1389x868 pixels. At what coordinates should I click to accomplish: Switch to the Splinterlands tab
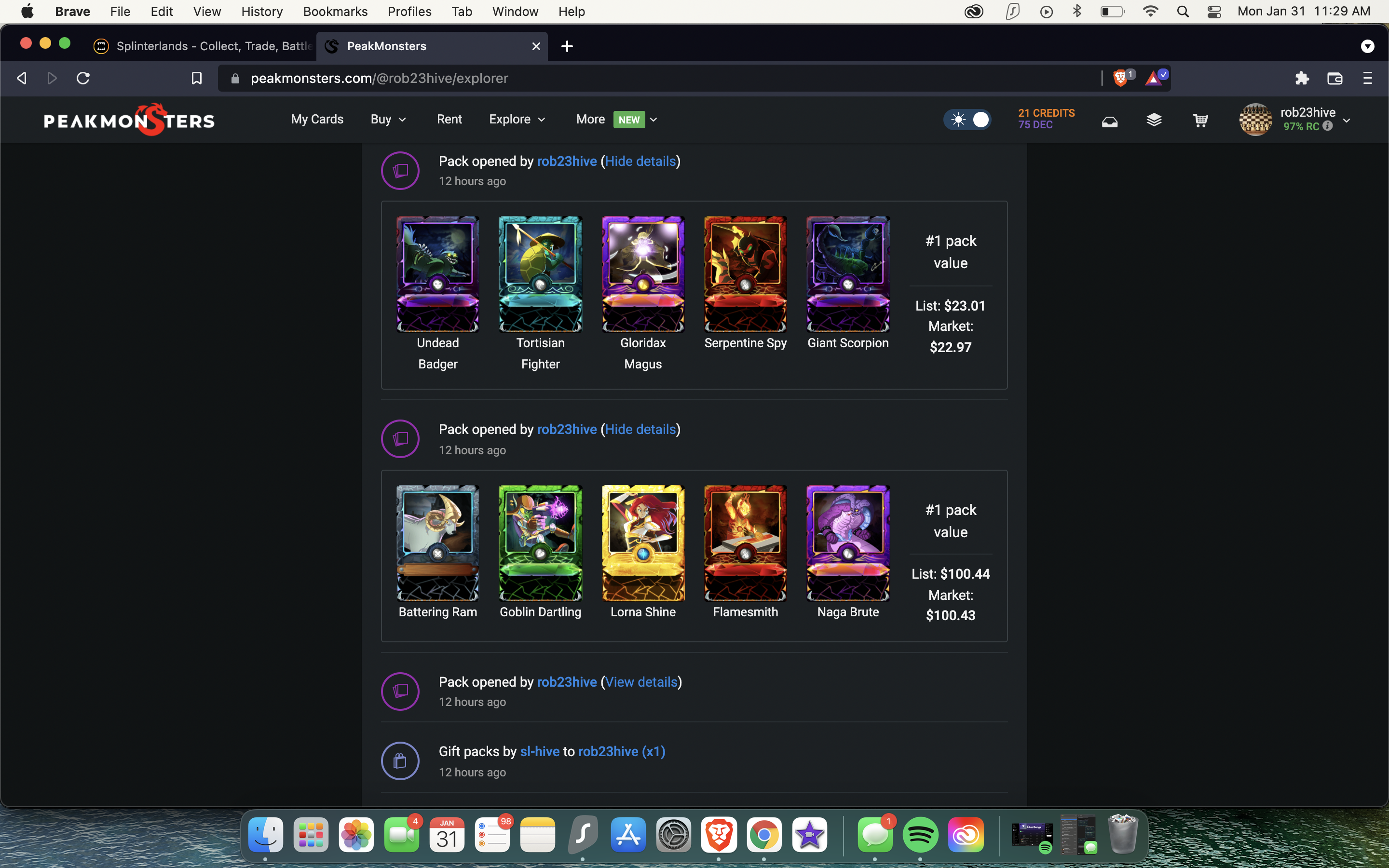pos(204,46)
